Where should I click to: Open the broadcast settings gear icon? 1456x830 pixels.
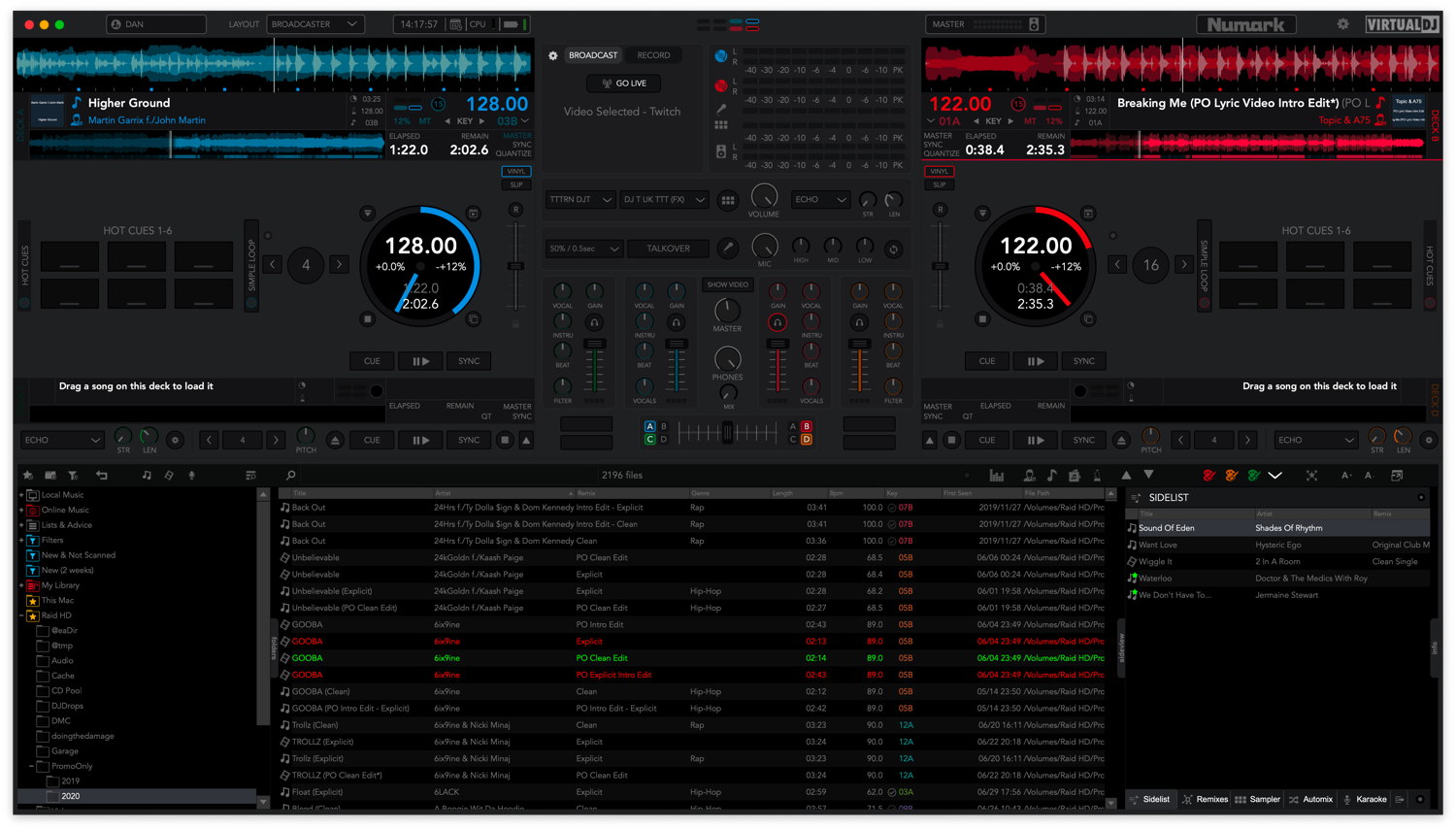(x=553, y=55)
